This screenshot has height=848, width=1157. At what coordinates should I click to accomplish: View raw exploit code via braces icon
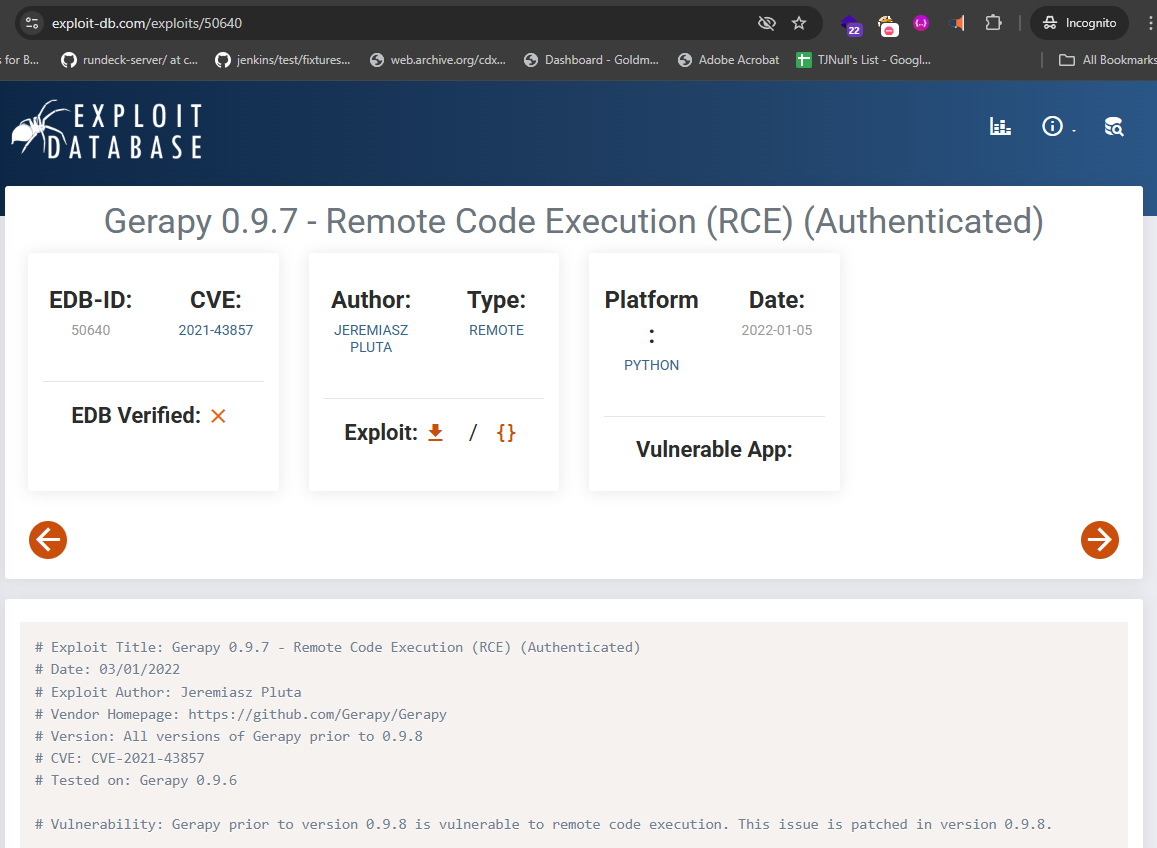click(506, 432)
